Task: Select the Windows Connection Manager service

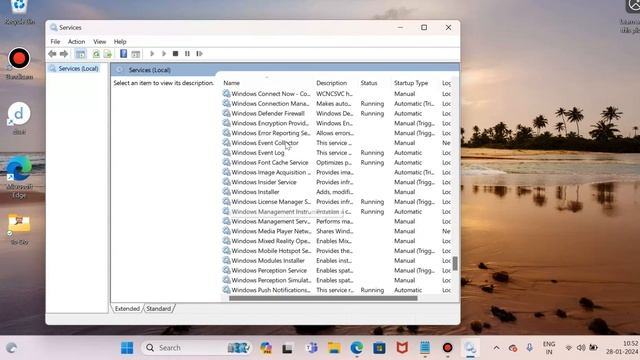Action: (337, 104)
